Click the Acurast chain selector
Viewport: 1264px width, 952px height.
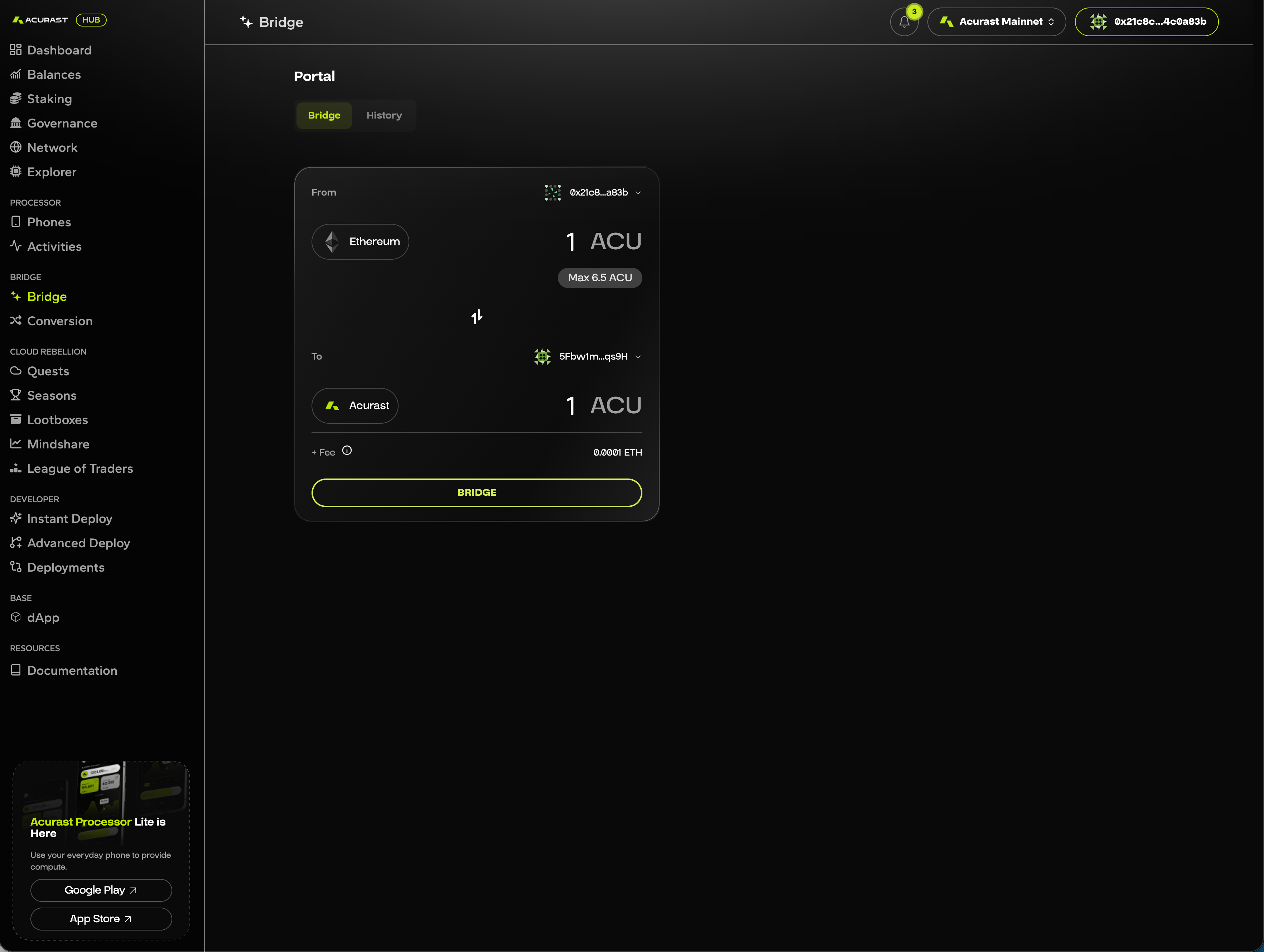[x=354, y=405]
